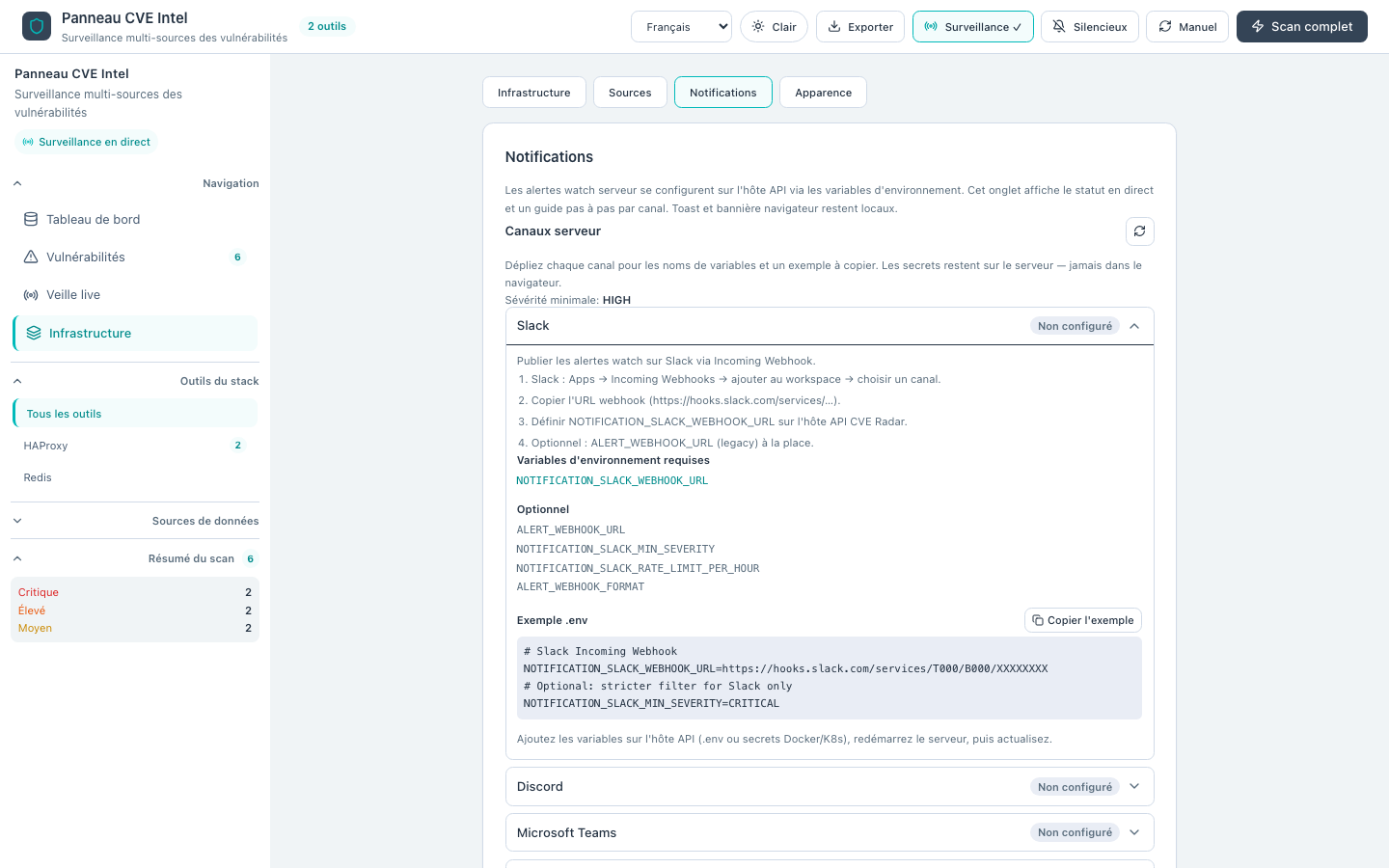Collapse the Navigation sidebar section
This screenshot has width=1389, height=868.
[x=135, y=183]
